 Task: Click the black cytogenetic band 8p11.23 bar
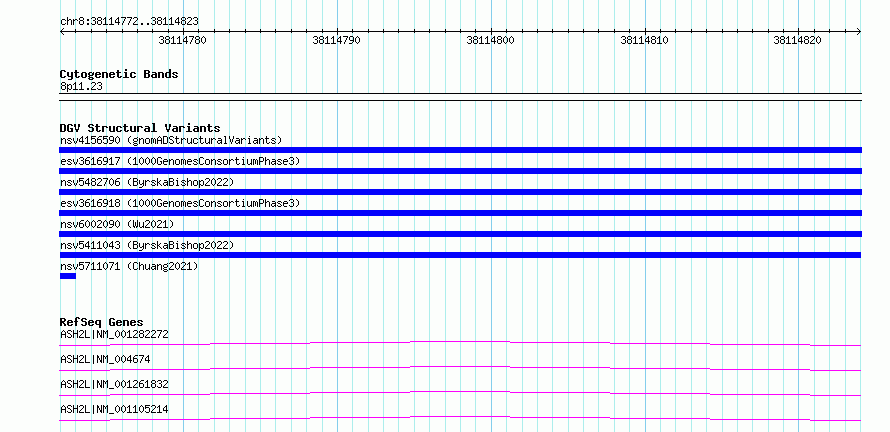click(x=460, y=97)
